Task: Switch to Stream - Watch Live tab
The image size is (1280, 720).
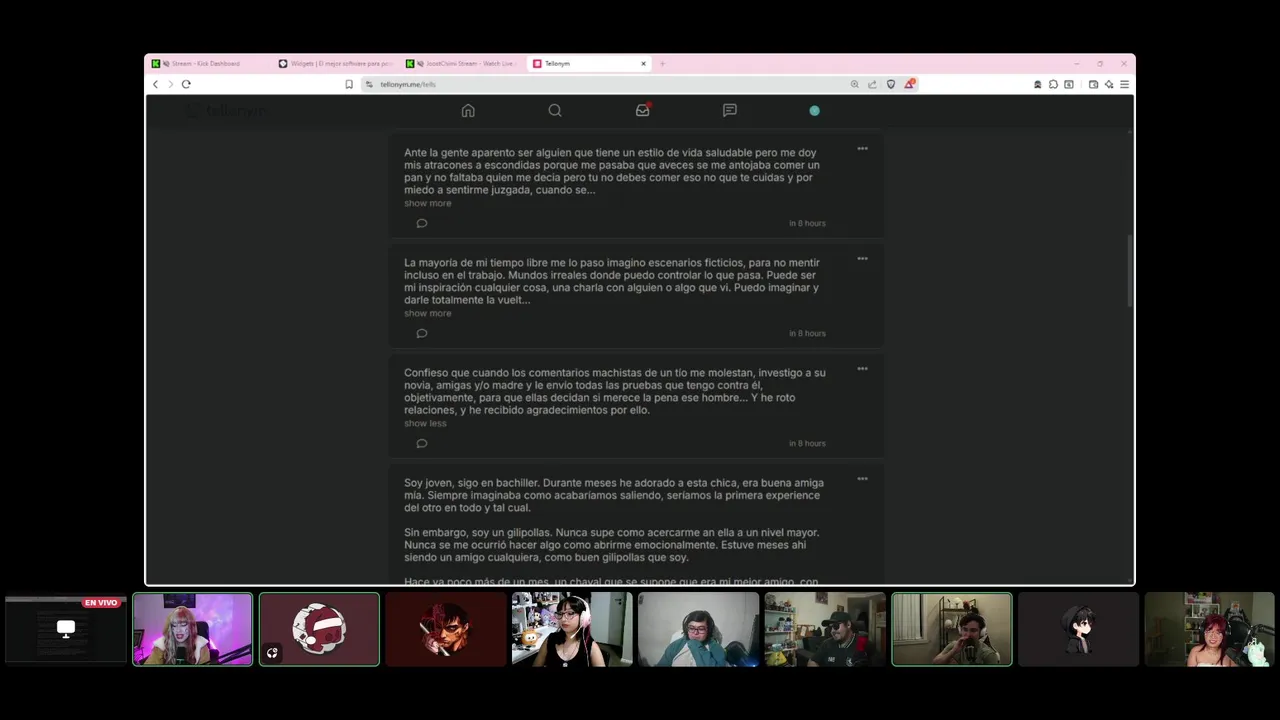Action: pyautogui.click(x=462, y=63)
